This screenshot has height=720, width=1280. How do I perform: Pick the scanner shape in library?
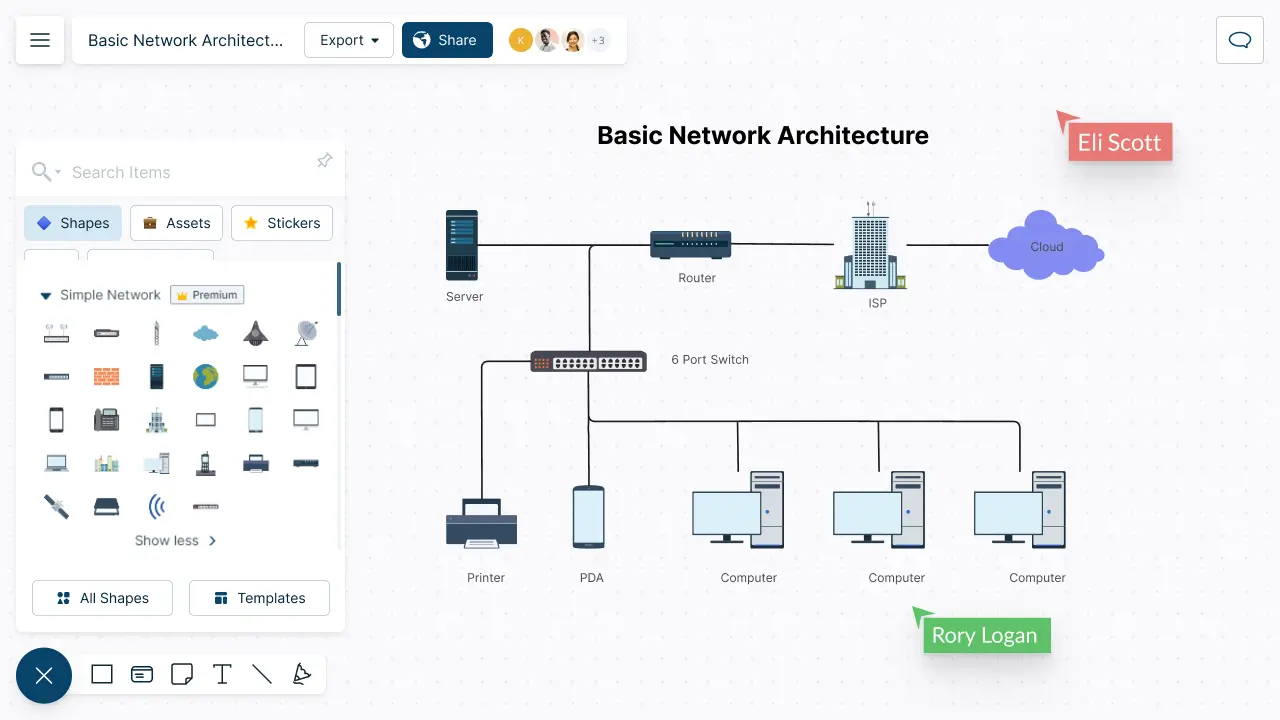tap(106, 506)
